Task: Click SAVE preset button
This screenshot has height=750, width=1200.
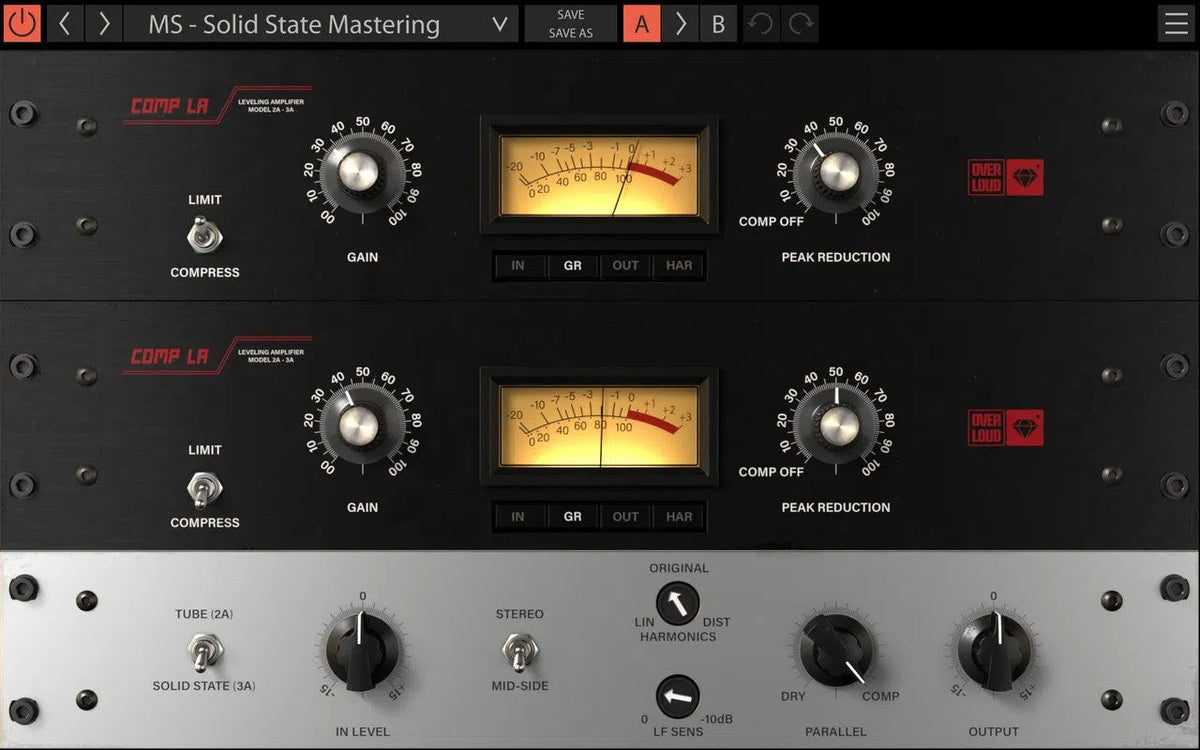Action: coord(571,14)
